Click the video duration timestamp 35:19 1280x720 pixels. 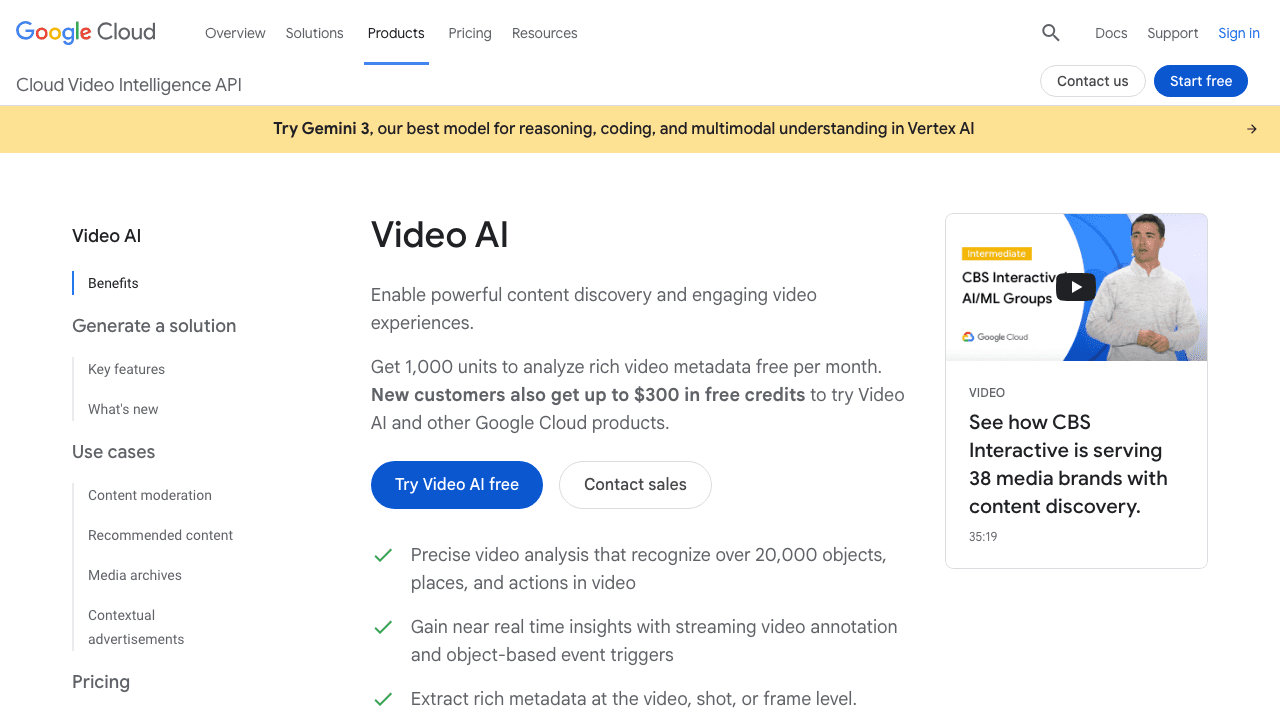pyautogui.click(x=982, y=536)
